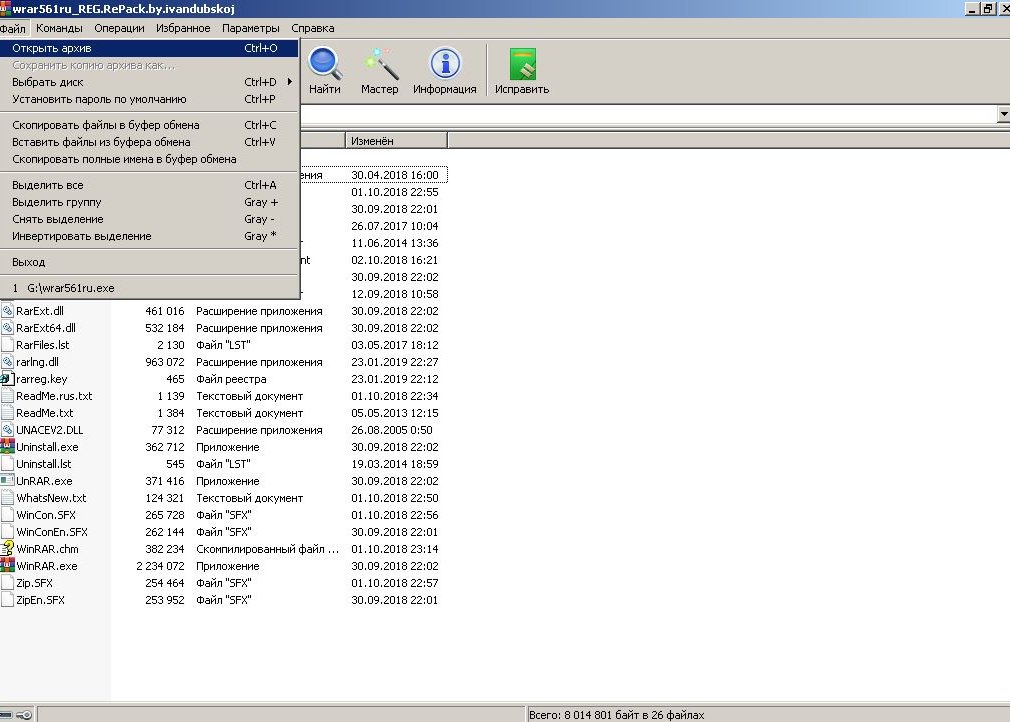
Task: Click file name WinConEn.SFX
Action: [x=52, y=532]
